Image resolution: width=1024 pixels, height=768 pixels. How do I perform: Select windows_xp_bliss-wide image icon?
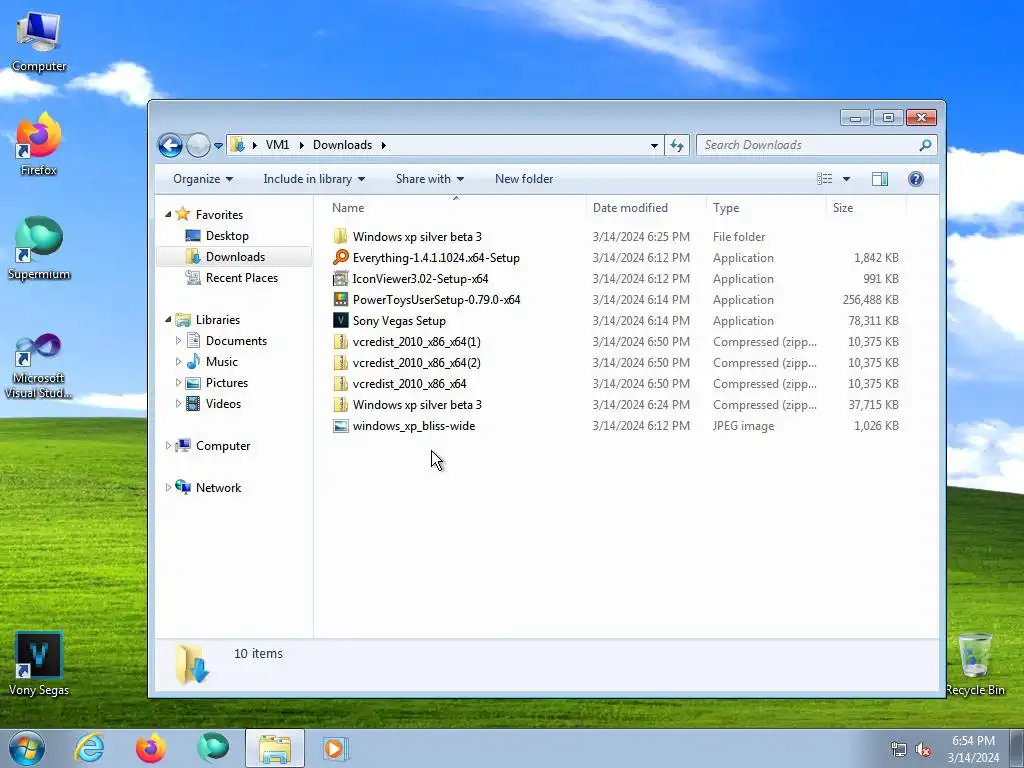[340, 425]
